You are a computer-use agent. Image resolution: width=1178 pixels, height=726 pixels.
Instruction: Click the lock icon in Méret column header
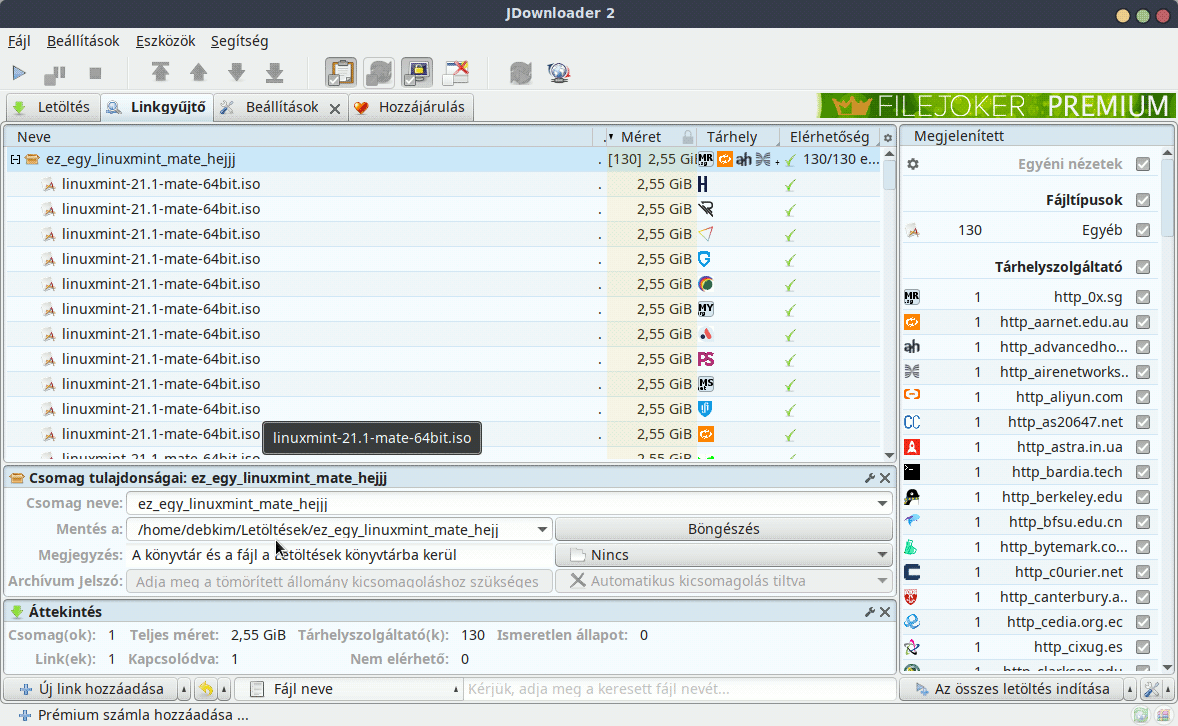coord(687,137)
